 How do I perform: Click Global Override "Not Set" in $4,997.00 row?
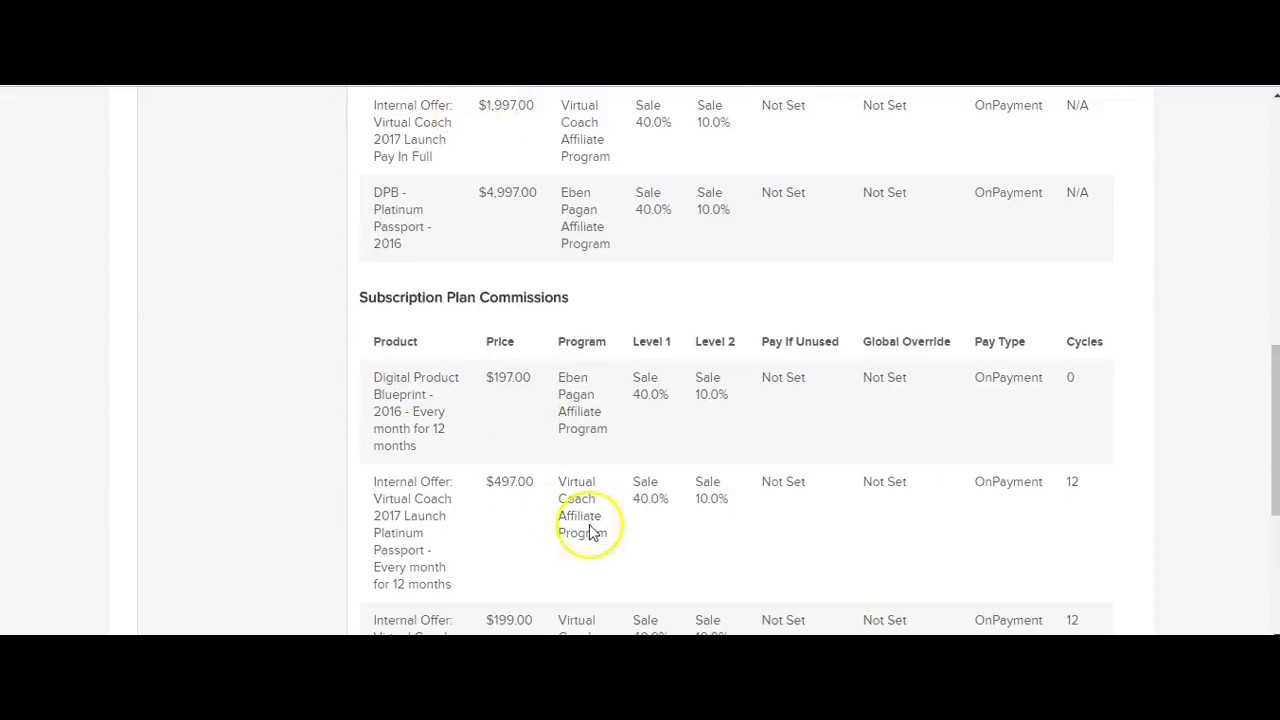(884, 192)
